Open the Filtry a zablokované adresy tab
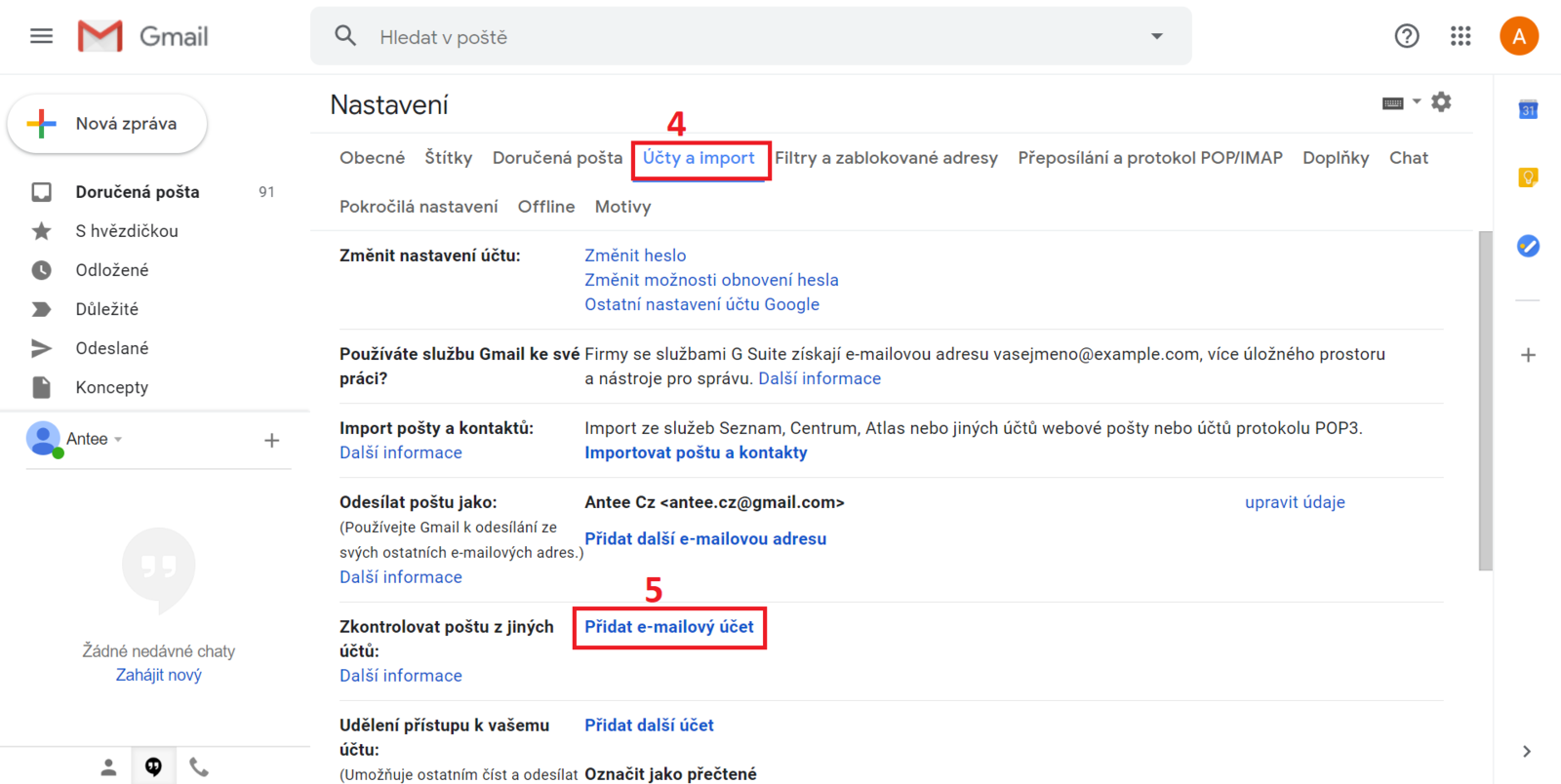The height and width of the screenshot is (784, 1561). (886, 158)
